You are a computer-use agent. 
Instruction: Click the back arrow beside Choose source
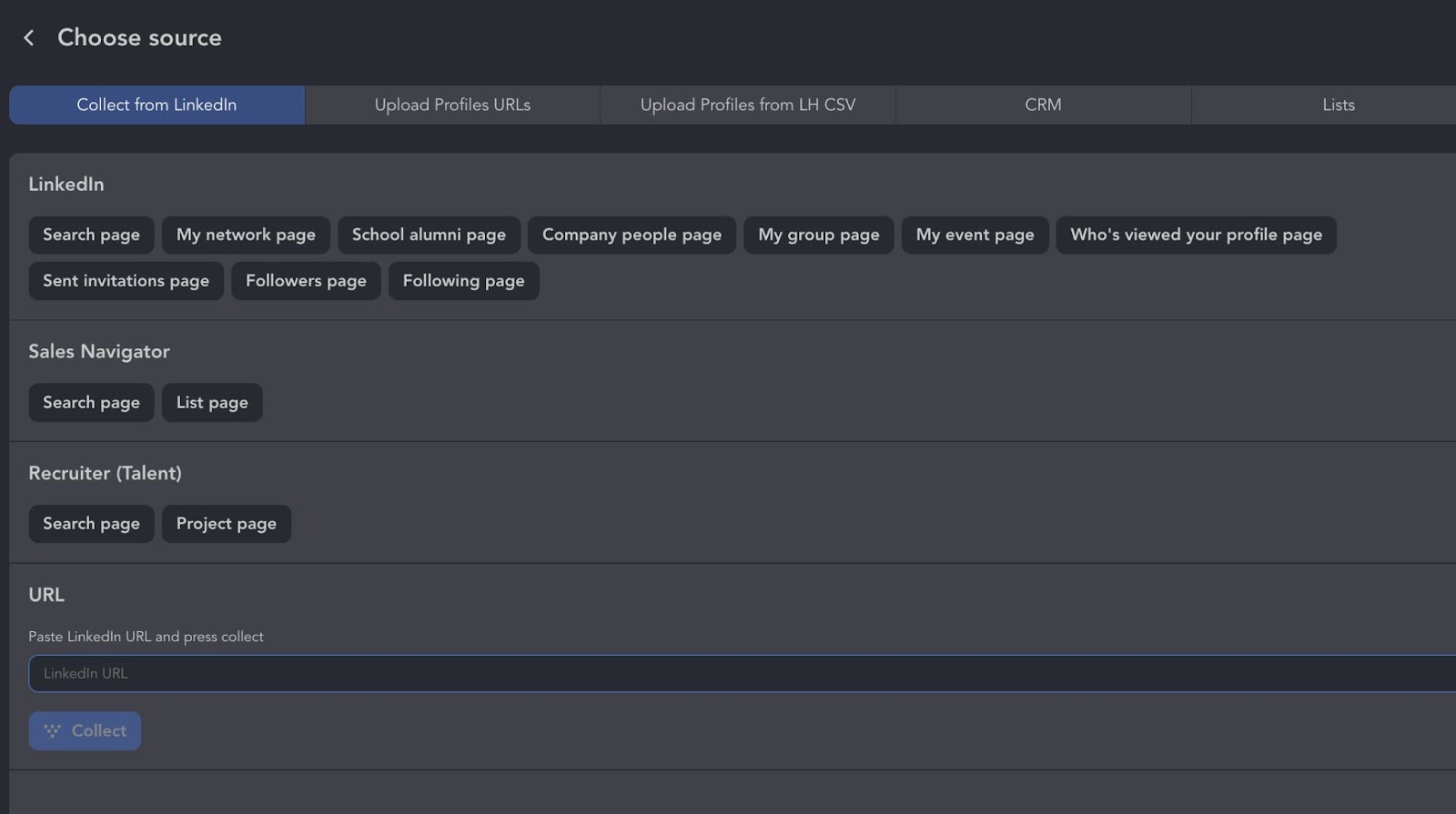tap(29, 37)
